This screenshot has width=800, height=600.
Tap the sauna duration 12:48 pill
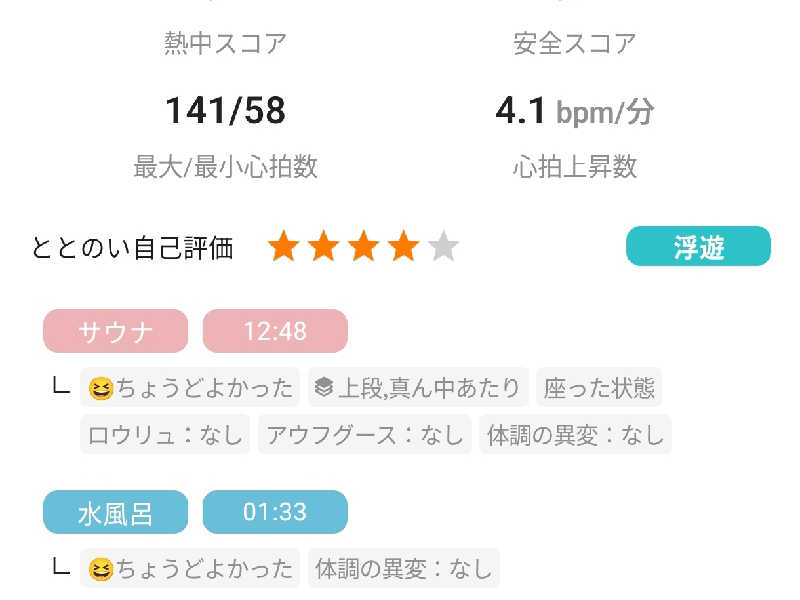coord(275,331)
